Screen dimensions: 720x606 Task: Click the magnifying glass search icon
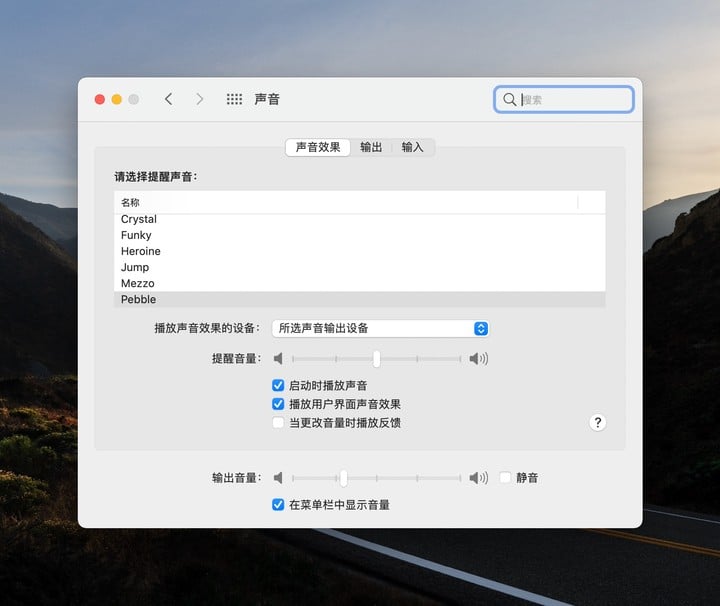coord(510,99)
